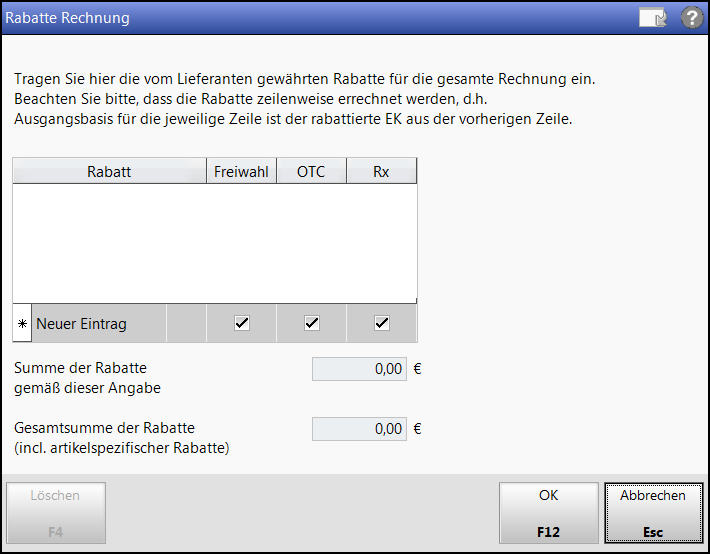Image resolution: width=710 pixels, height=554 pixels.
Task: Uncheck the Freiwahl checkbox in new entry row
Action: [x=242, y=323]
